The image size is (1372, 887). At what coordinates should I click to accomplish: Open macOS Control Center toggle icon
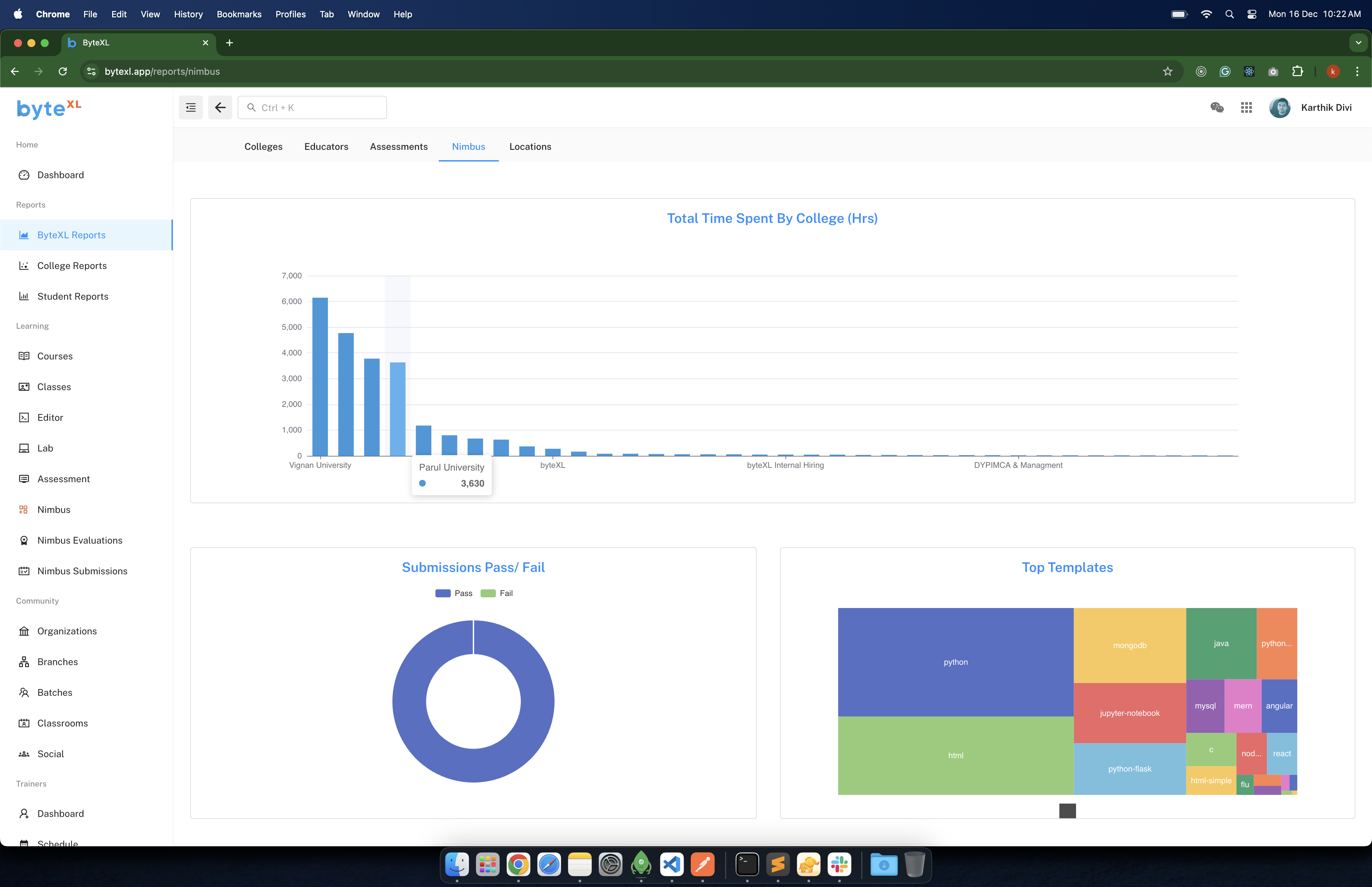[x=1252, y=14]
